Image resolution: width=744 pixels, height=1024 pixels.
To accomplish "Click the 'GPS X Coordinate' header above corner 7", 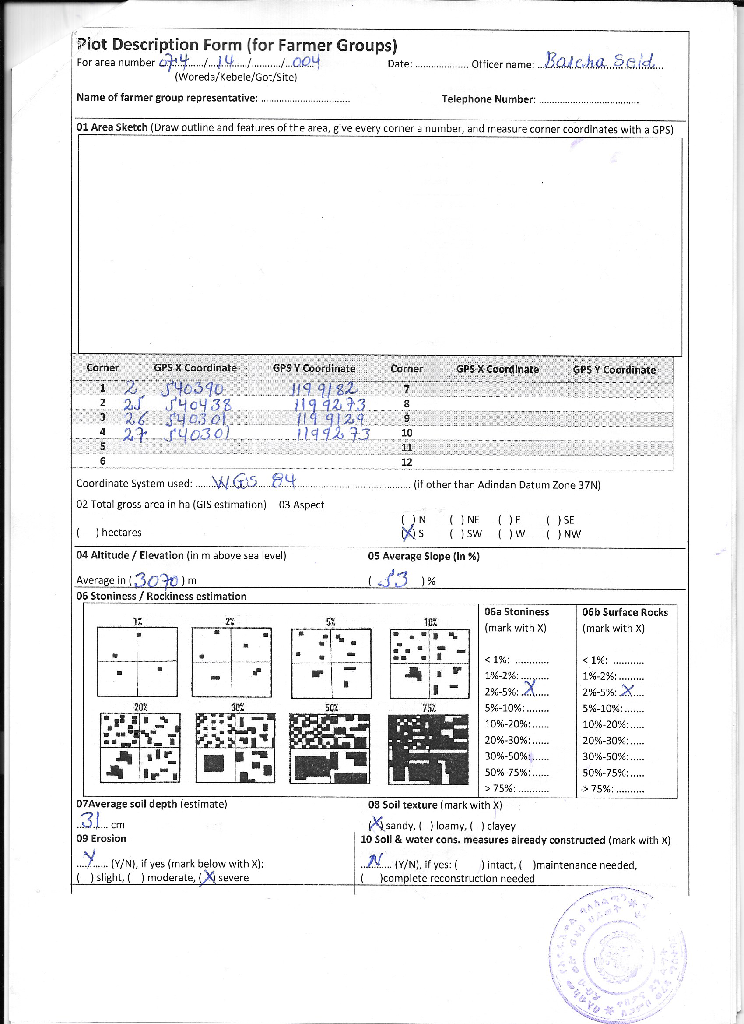I will [498, 369].
